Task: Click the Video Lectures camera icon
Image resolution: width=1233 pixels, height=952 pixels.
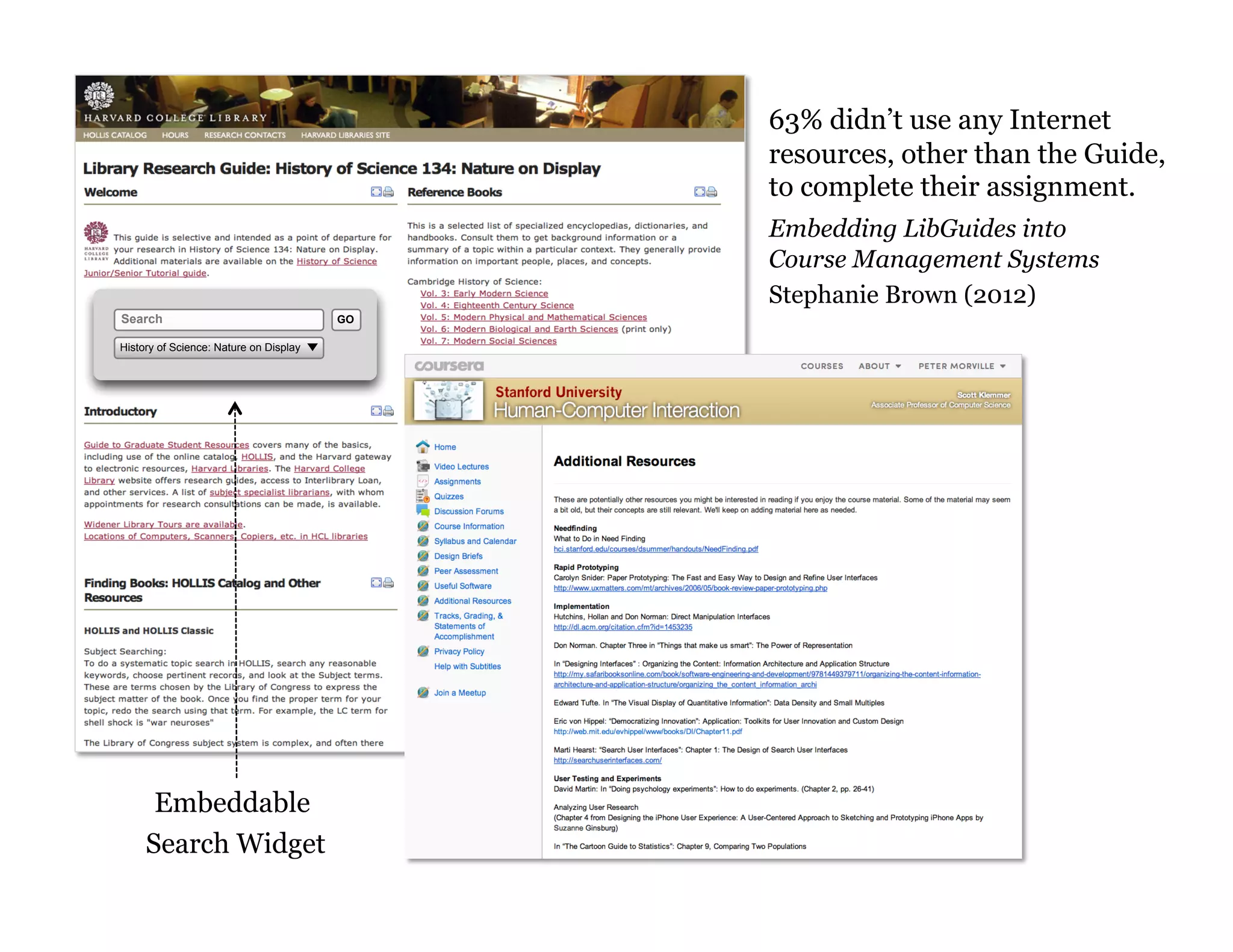Action: (x=423, y=466)
